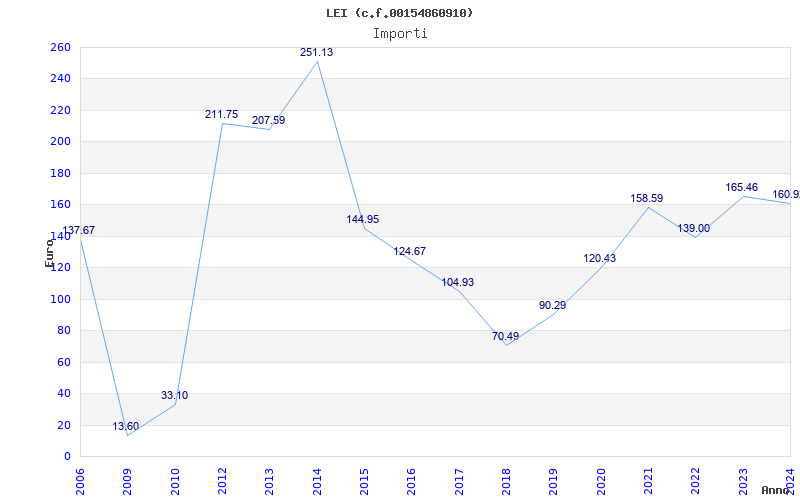Click the 160 y-axis tick label
Viewport: 800px width, 500px height.
pyautogui.click(x=60, y=205)
